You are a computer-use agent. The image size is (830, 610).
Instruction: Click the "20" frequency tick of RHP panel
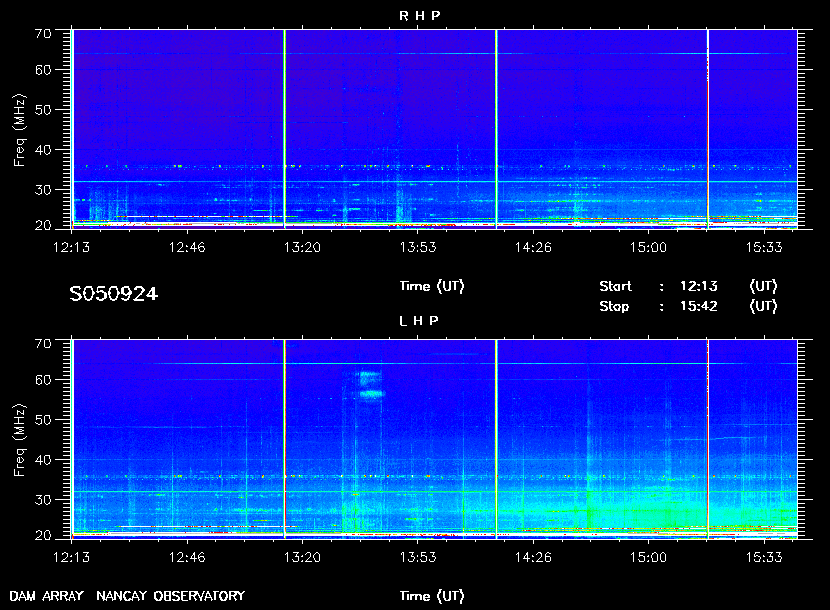coord(43,226)
